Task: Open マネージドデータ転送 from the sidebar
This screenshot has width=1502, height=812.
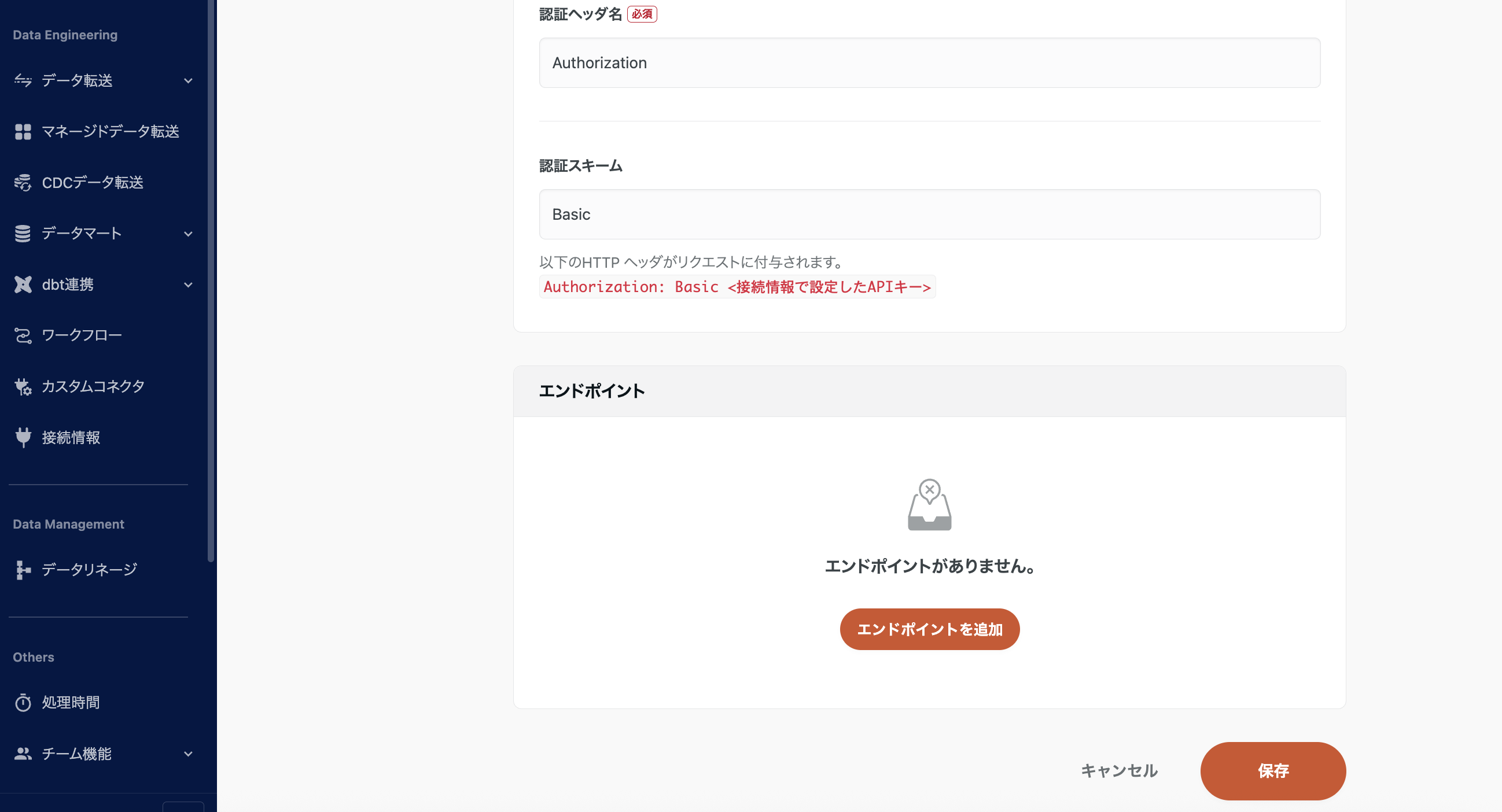Action: pyautogui.click(x=23, y=132)
